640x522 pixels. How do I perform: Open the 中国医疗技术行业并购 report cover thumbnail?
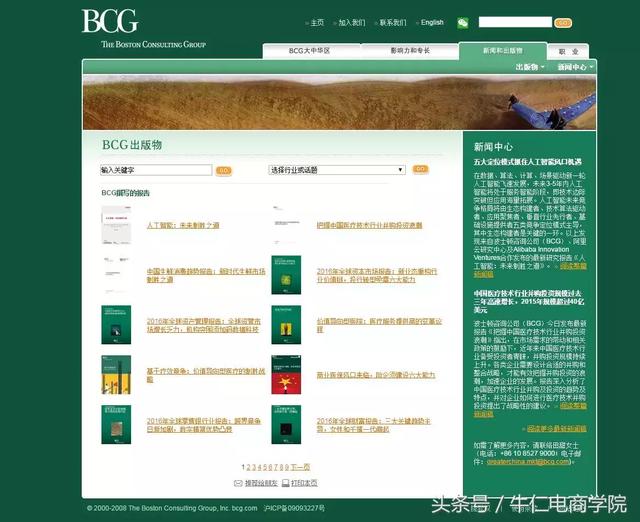click(286, 225)
